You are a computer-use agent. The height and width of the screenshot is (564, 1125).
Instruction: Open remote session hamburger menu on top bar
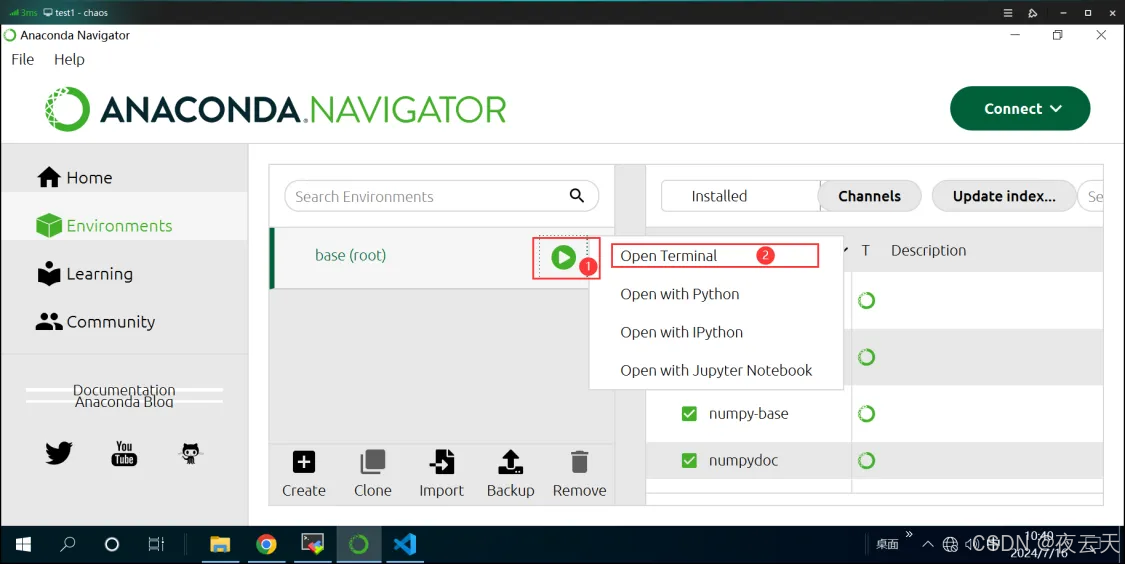coord(1007,13)
